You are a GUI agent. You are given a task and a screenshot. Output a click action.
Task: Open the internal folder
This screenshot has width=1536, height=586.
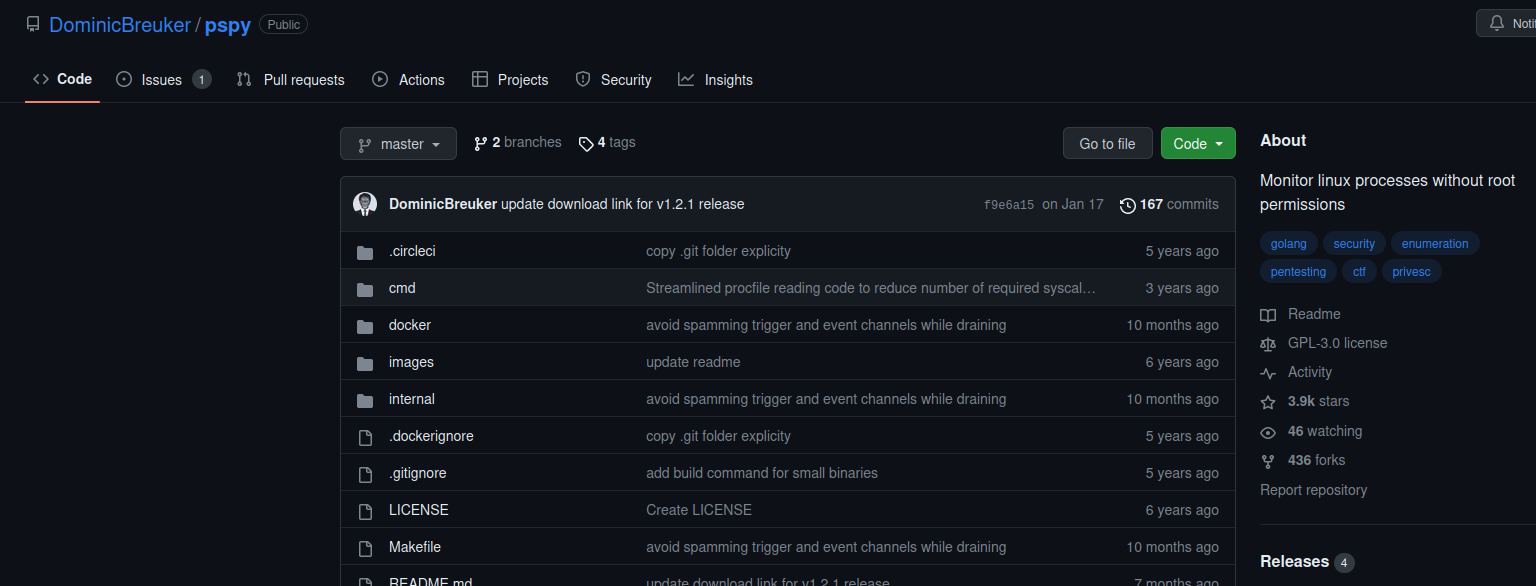(412, 399)
